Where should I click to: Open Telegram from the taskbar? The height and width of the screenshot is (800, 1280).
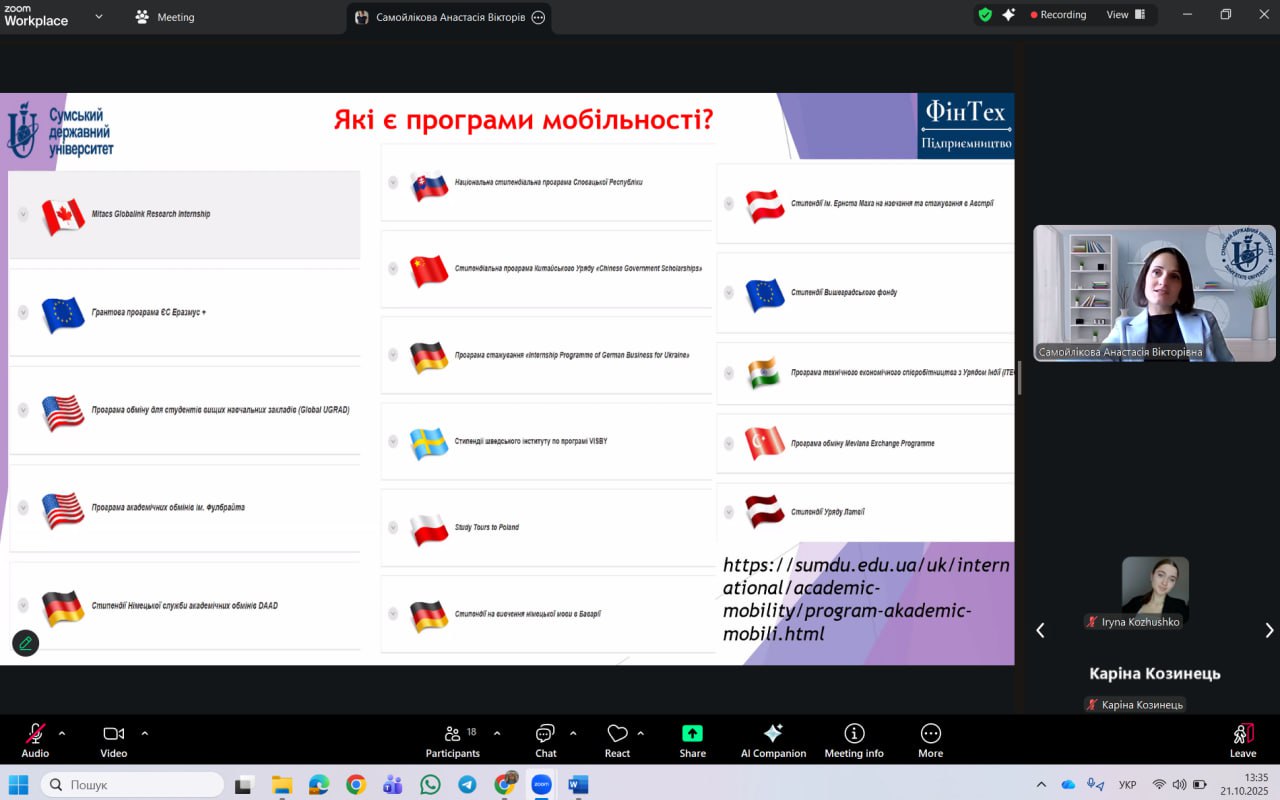point(467,785)
